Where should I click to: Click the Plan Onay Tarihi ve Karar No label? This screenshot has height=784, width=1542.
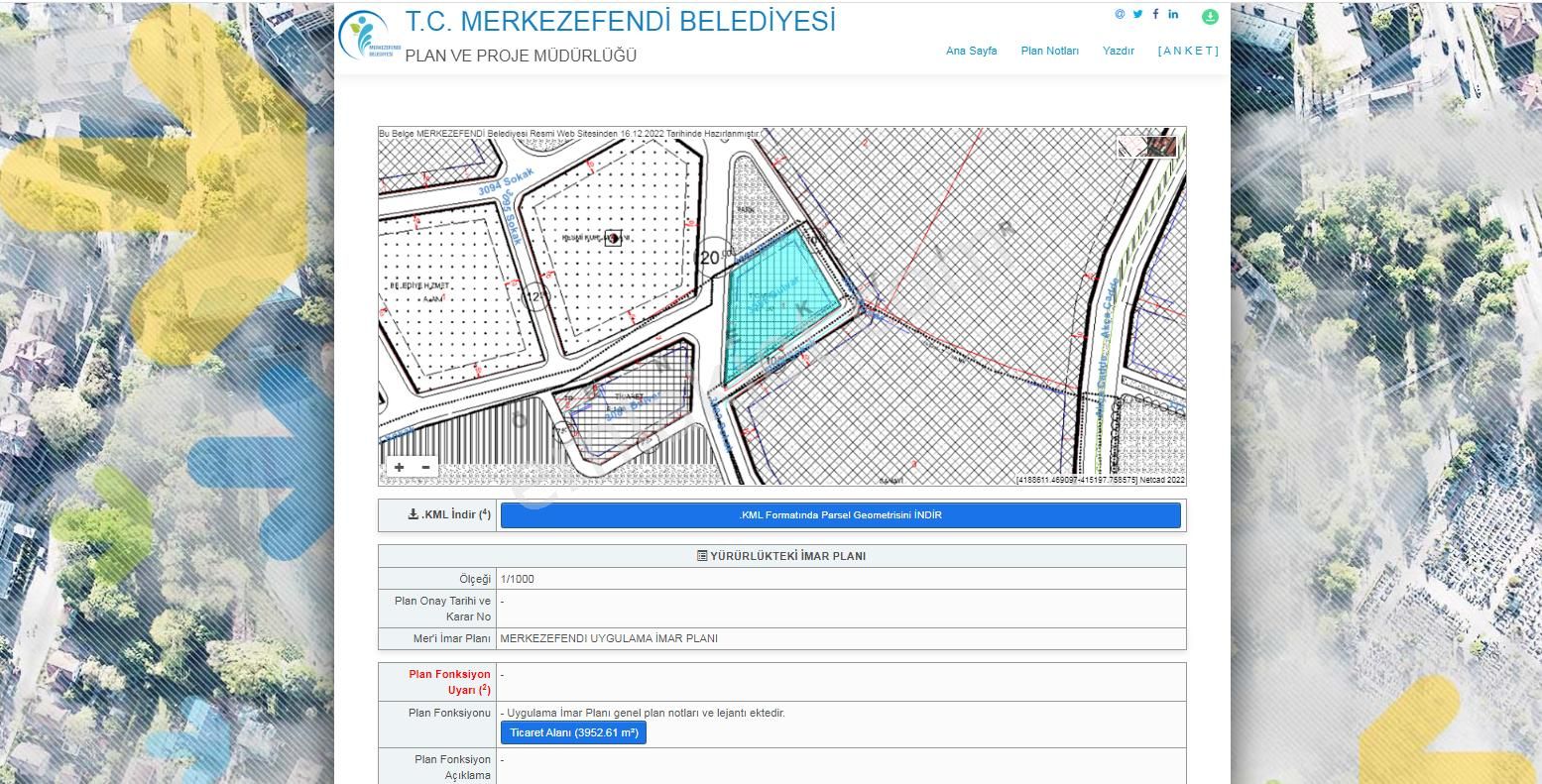point(442,609)
